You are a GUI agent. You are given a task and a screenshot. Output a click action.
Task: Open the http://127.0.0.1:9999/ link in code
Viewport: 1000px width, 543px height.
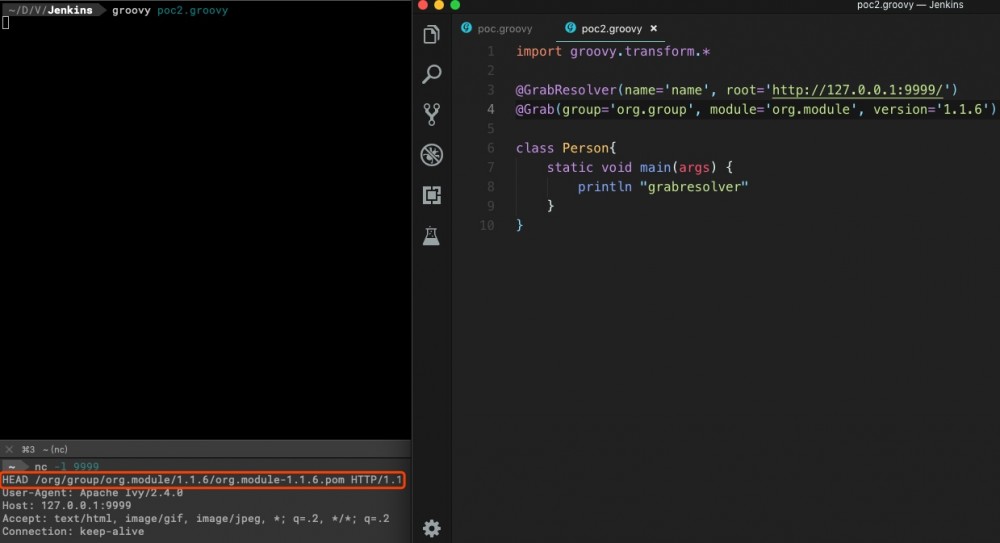[x=857, y=90]
